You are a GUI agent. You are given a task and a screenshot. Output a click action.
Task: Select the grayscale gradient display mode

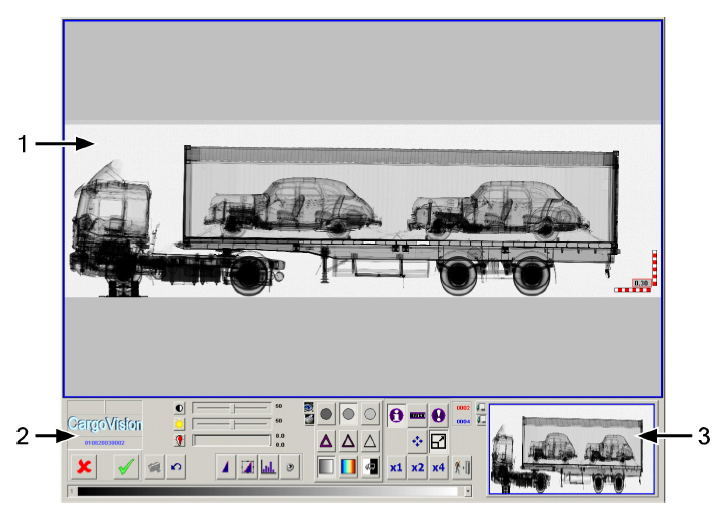[x=326, y=467]
